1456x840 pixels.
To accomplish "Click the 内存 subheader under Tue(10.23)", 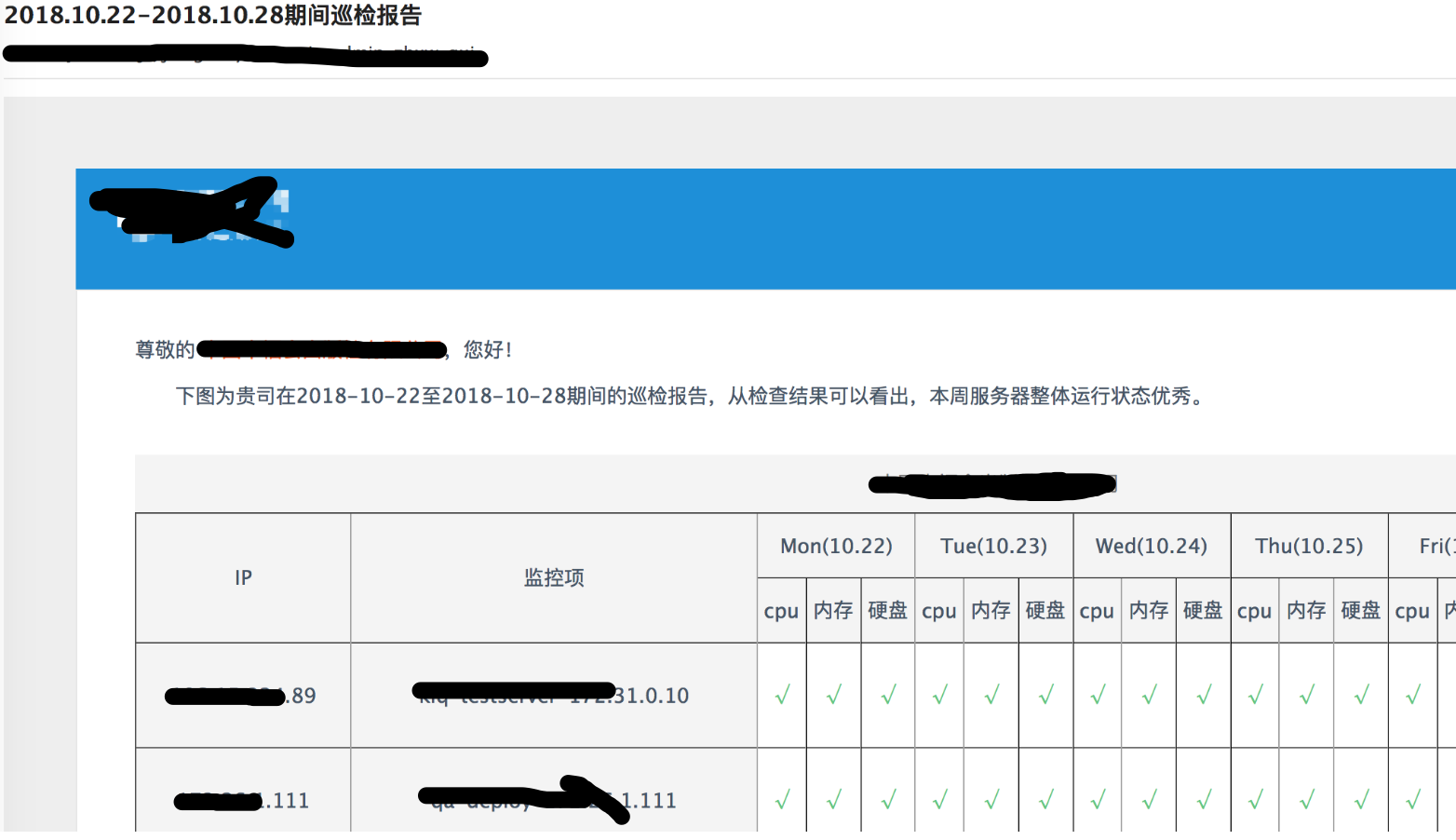I will pos(991,611).
